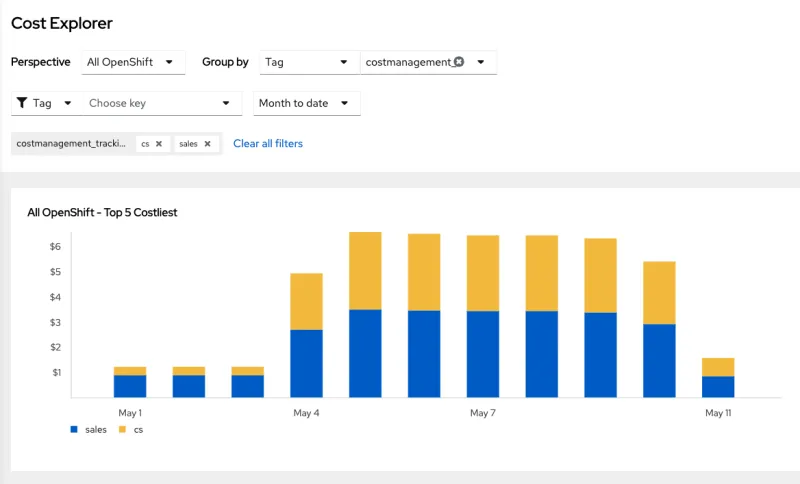
Task: Click the May 4 blue sales bar
Action: 306,363
